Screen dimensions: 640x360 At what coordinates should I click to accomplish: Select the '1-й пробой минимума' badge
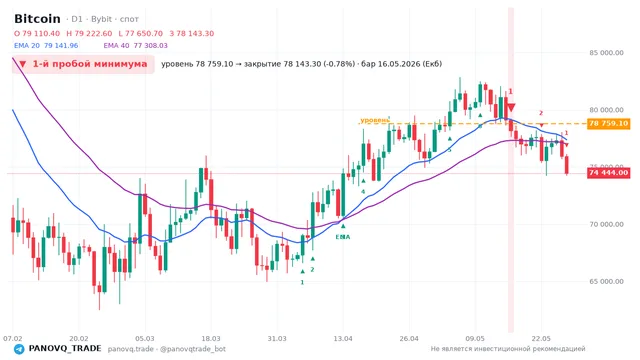point(83,64)
